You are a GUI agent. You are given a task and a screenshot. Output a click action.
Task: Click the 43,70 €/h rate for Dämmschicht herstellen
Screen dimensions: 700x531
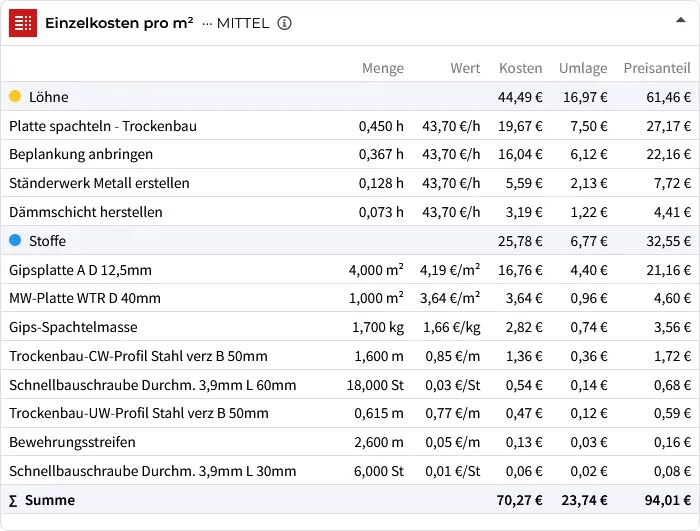pyautogui.click(x=451, y=212)
